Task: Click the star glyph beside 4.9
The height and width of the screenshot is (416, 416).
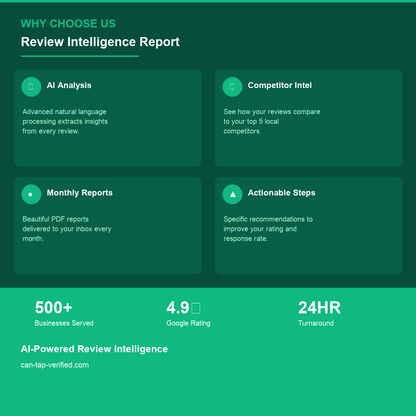Action: point(196,308)
